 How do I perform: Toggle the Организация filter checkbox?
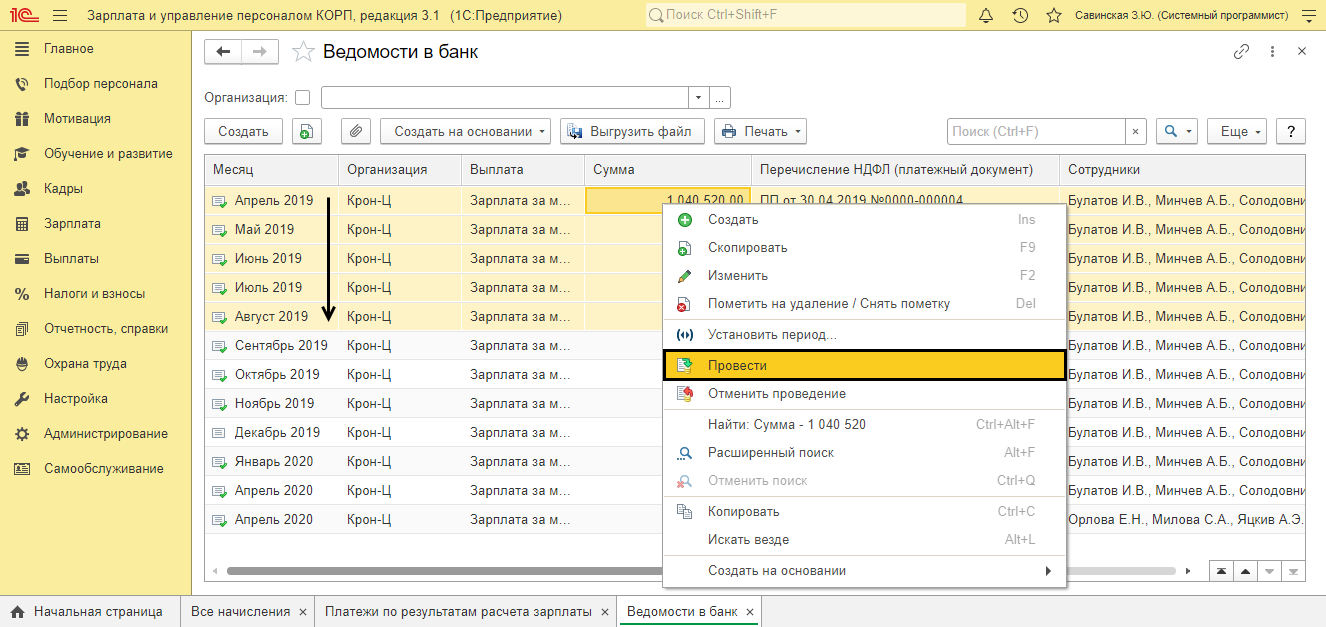[302, 98]
